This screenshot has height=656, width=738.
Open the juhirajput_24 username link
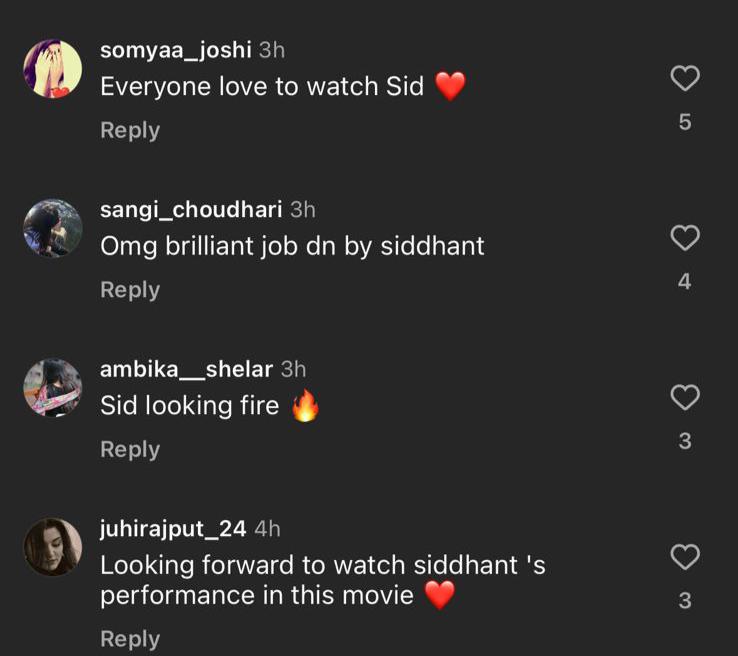173,528
